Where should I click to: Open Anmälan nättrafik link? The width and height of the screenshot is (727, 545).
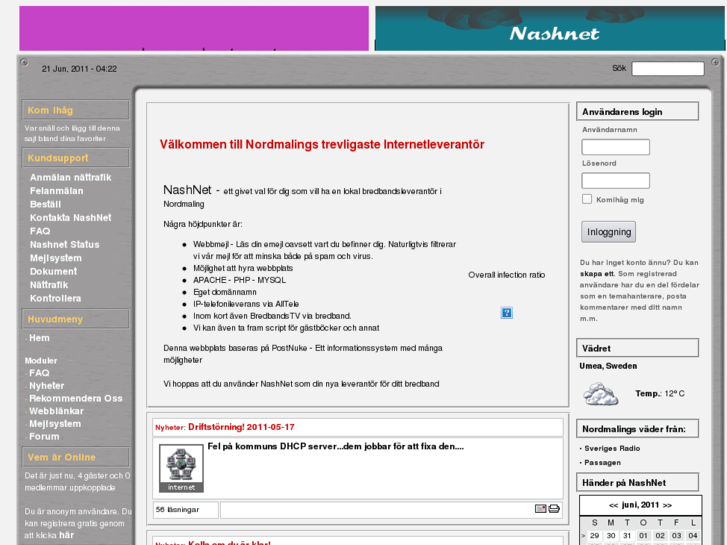[70, 178]
